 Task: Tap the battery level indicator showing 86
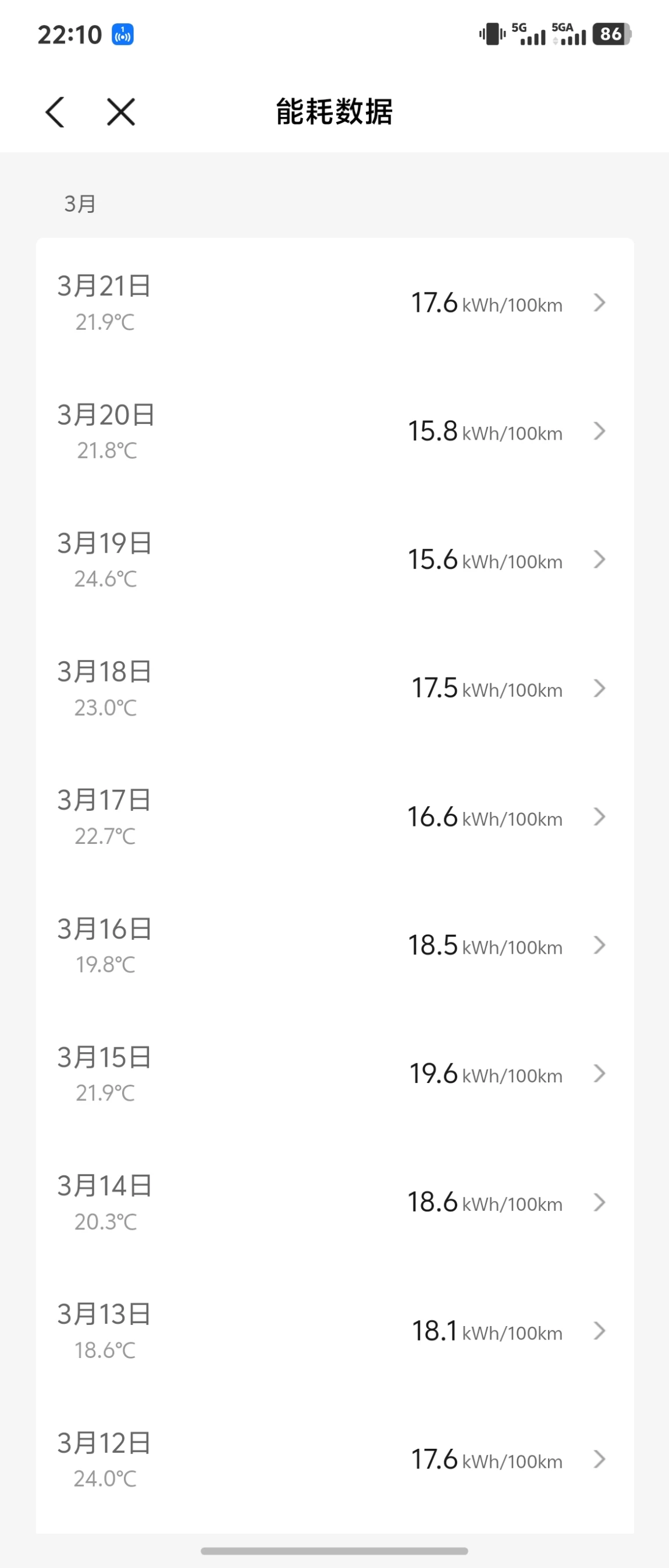tap(611, 34)
